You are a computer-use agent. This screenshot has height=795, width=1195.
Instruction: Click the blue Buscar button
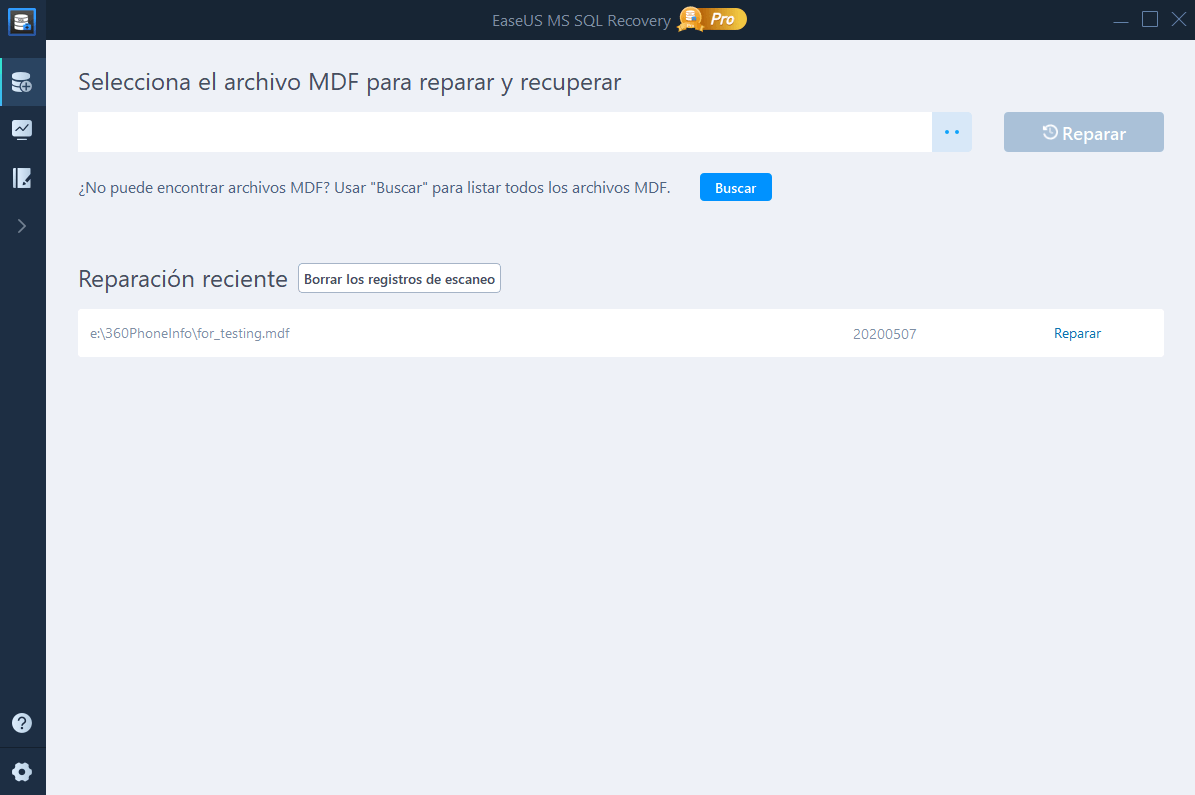735,188
